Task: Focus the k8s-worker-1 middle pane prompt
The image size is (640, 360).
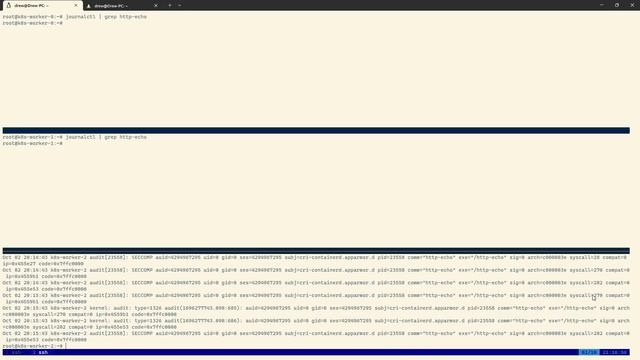Action: [33, 144]
